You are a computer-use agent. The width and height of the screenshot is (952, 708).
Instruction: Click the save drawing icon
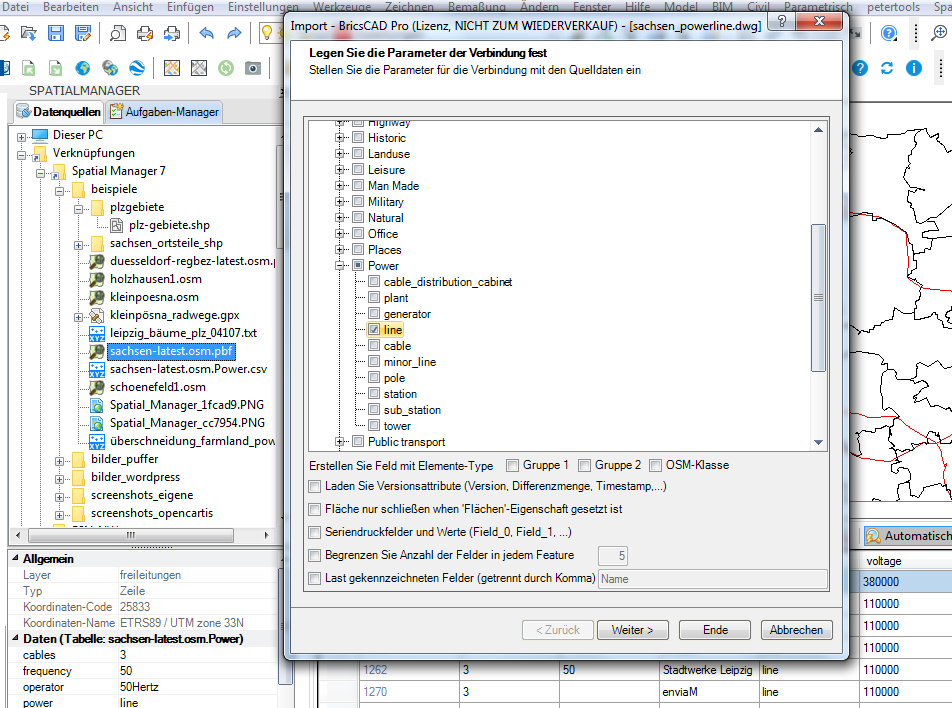[x=56, y=33]
